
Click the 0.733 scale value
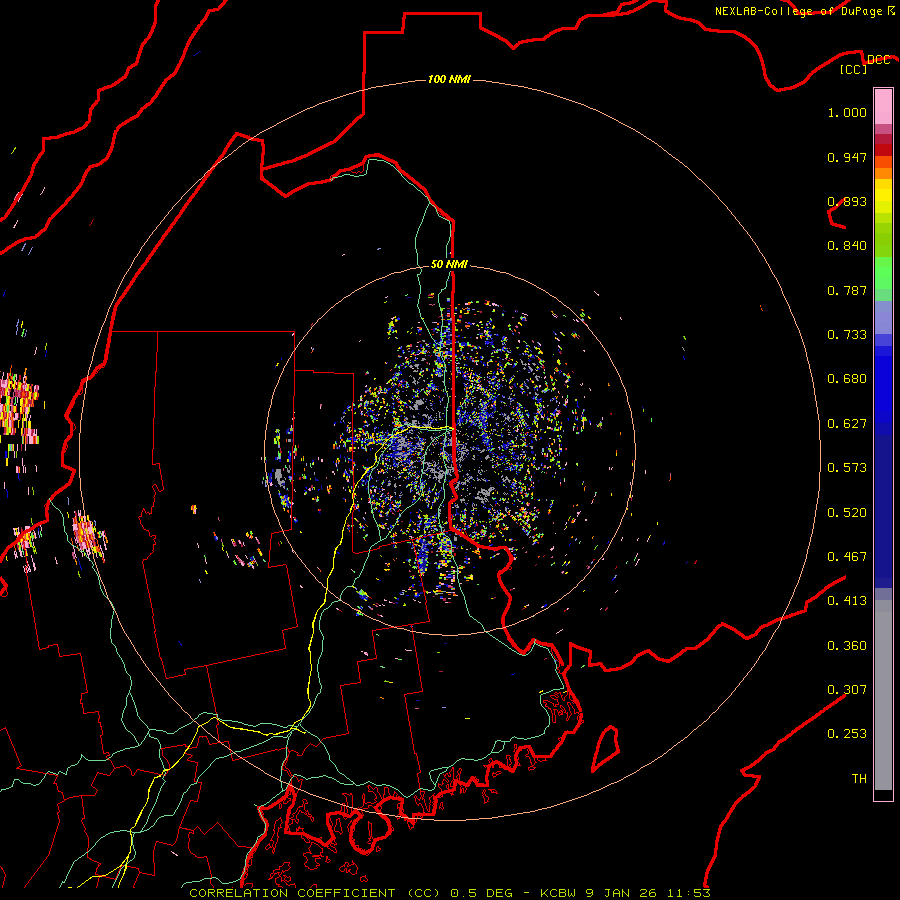[847, 335]
